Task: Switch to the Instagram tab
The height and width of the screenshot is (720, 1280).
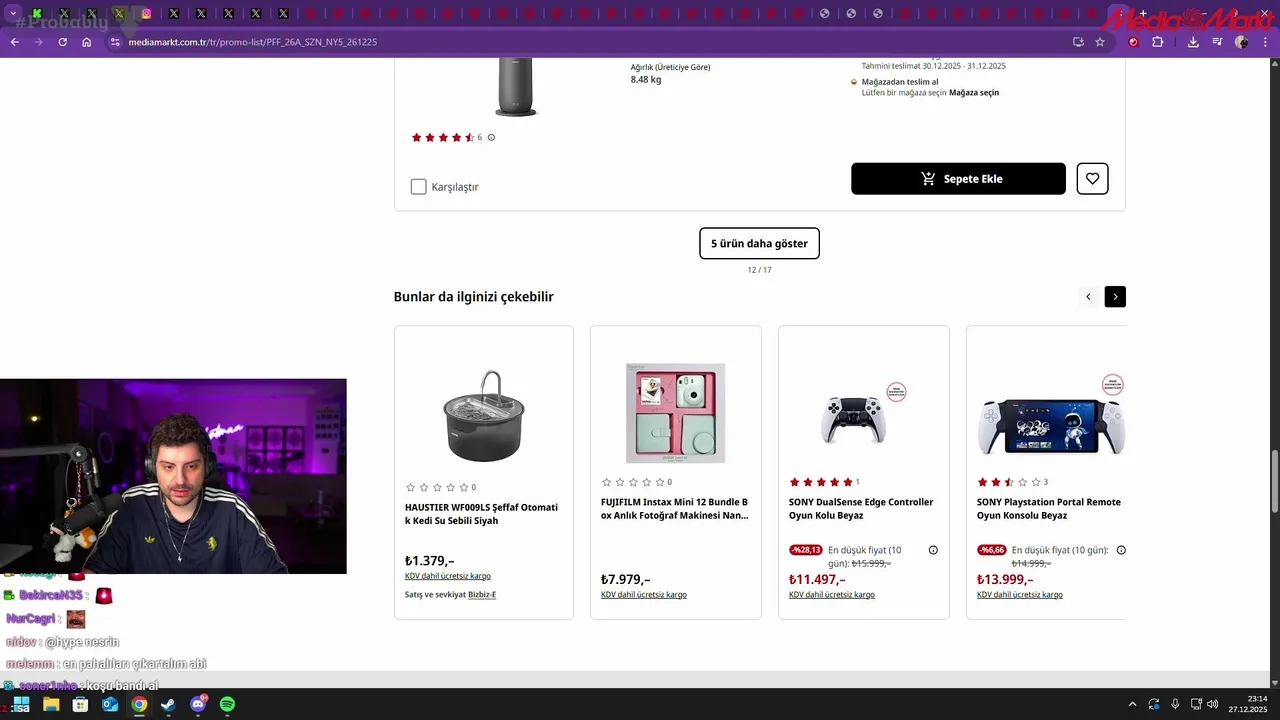Action: pos(147,14)
